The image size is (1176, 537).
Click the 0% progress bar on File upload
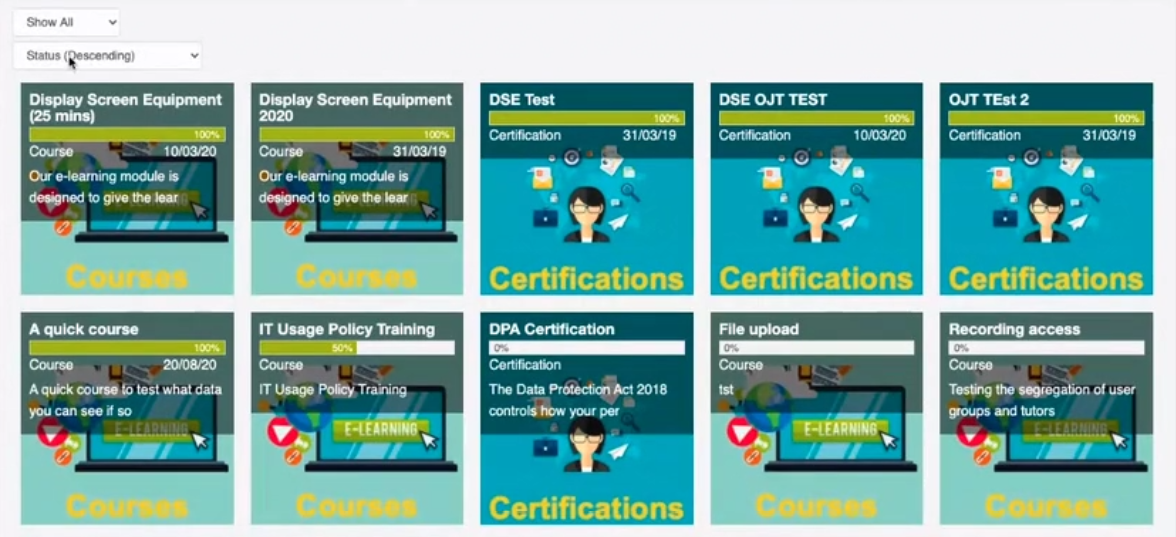tap(816, 348)
